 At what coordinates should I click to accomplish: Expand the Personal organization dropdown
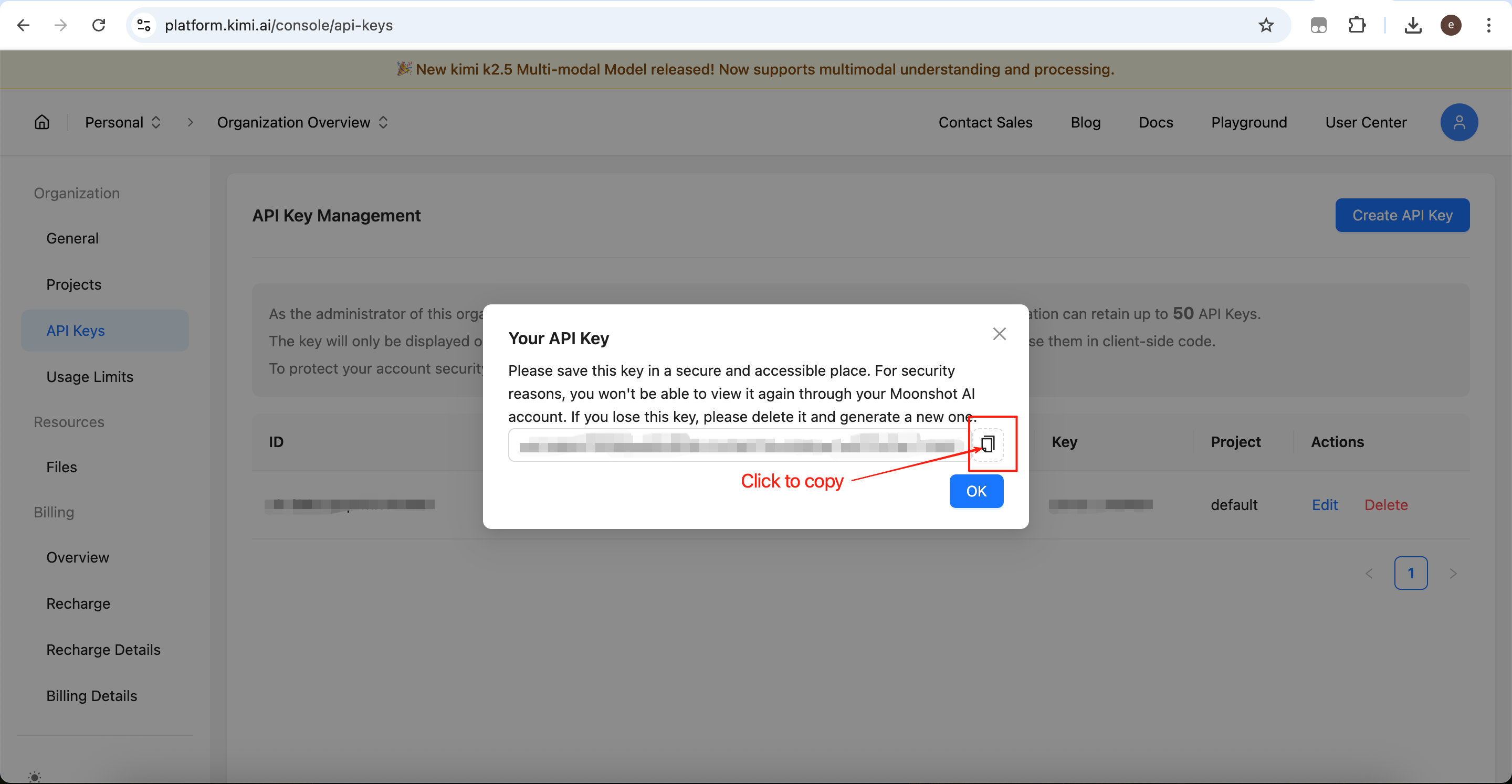pyautogui.click(x=123, y=122)
